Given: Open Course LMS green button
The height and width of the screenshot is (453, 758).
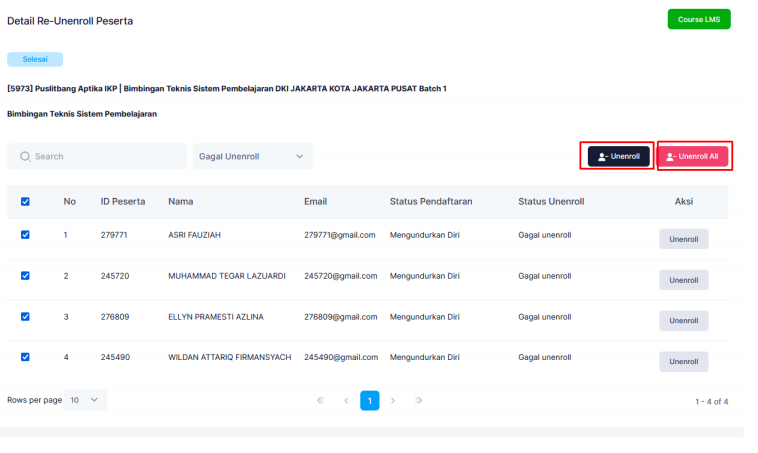Looking at the screenshot, I should (698, 19).
